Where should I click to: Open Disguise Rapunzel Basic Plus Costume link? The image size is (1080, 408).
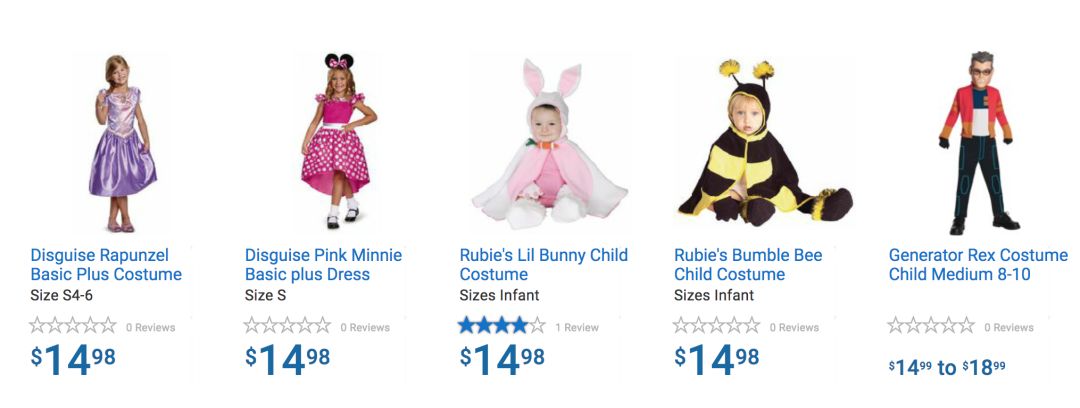coord(106,265)
